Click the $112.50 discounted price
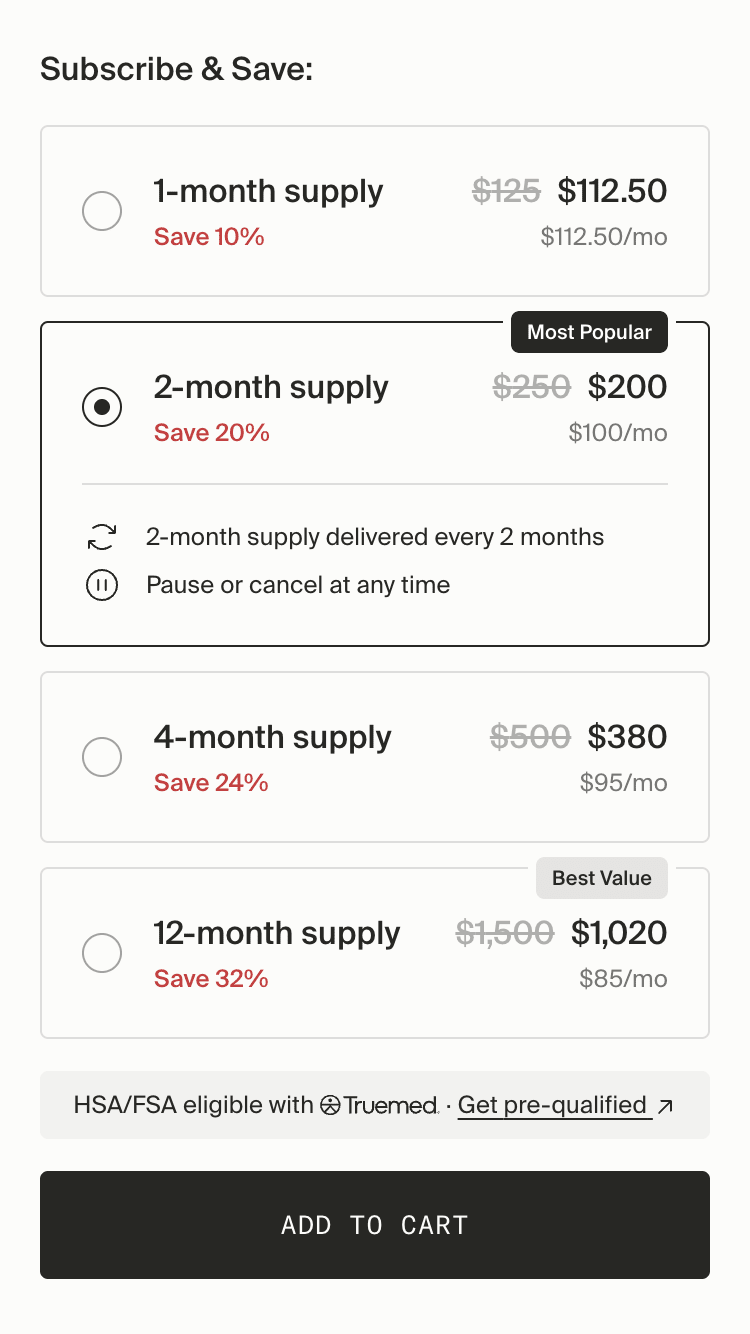750x1334 pixels. [x=612, y=191]
